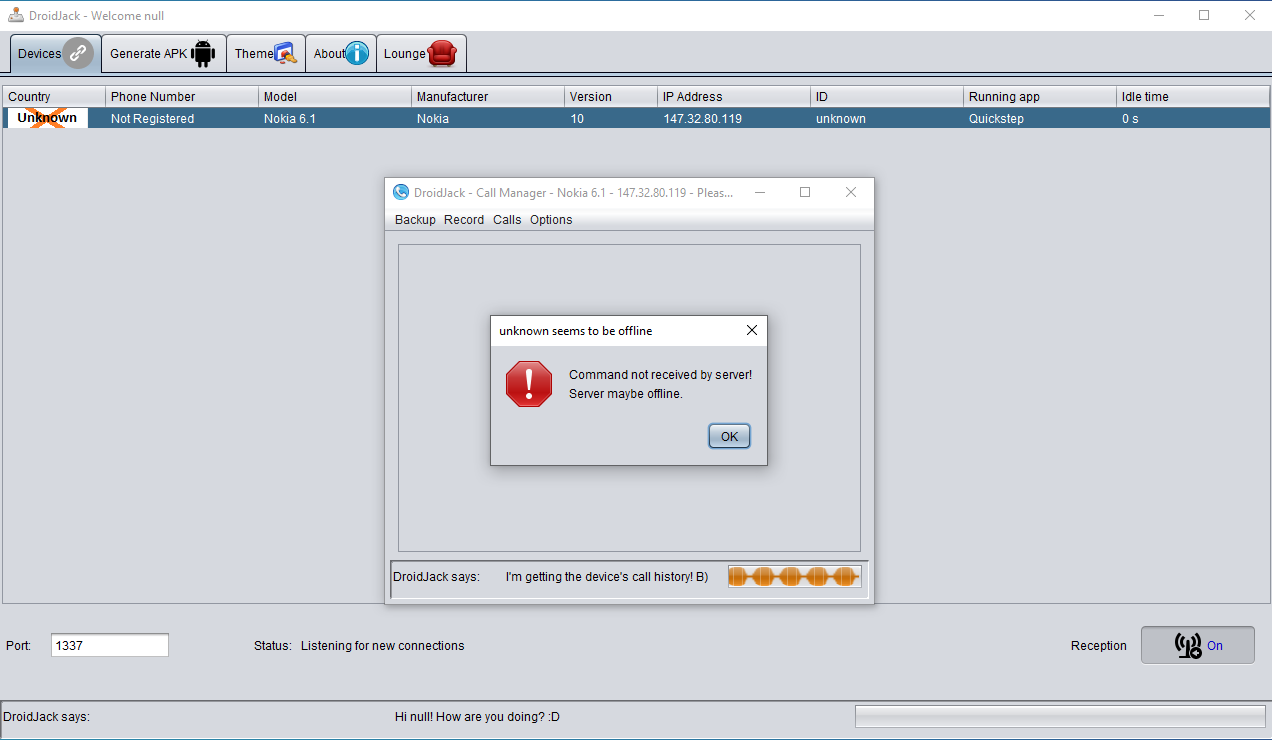
Task: Click the 'Nokia' manufacturer cell
Action: click(x=488, y=118)
